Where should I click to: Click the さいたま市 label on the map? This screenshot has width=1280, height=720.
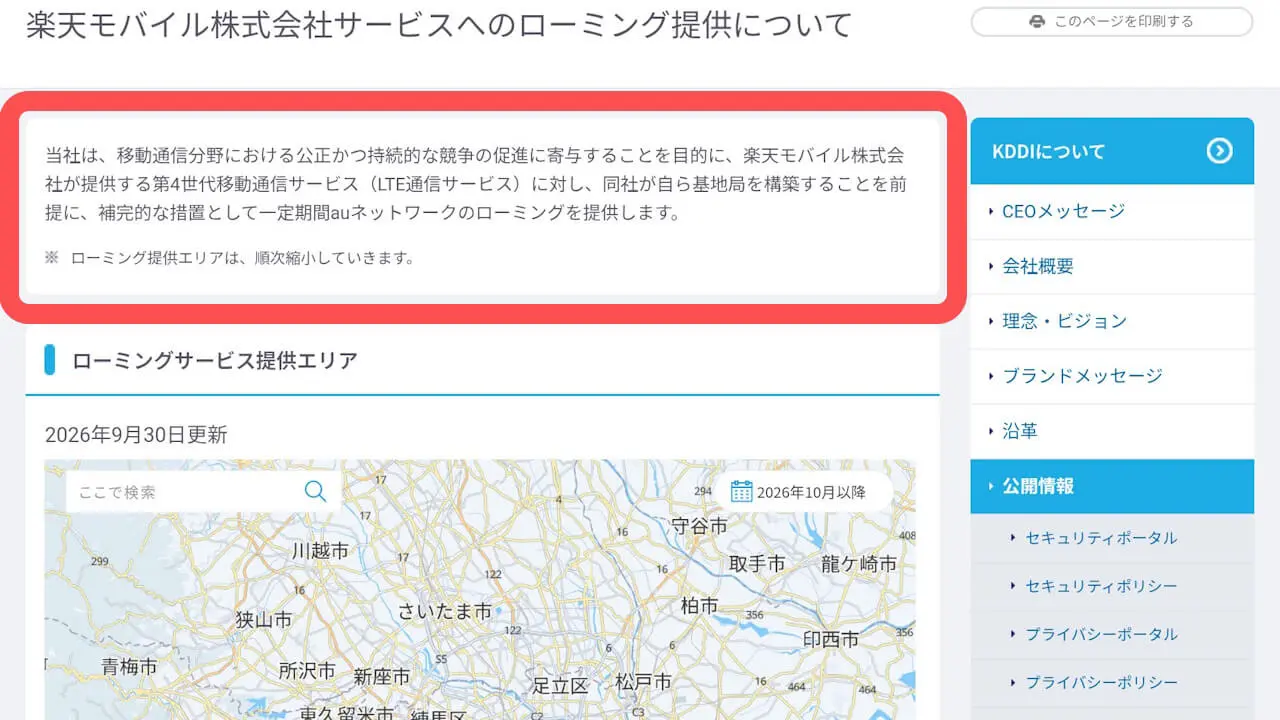tap(445, 611)
